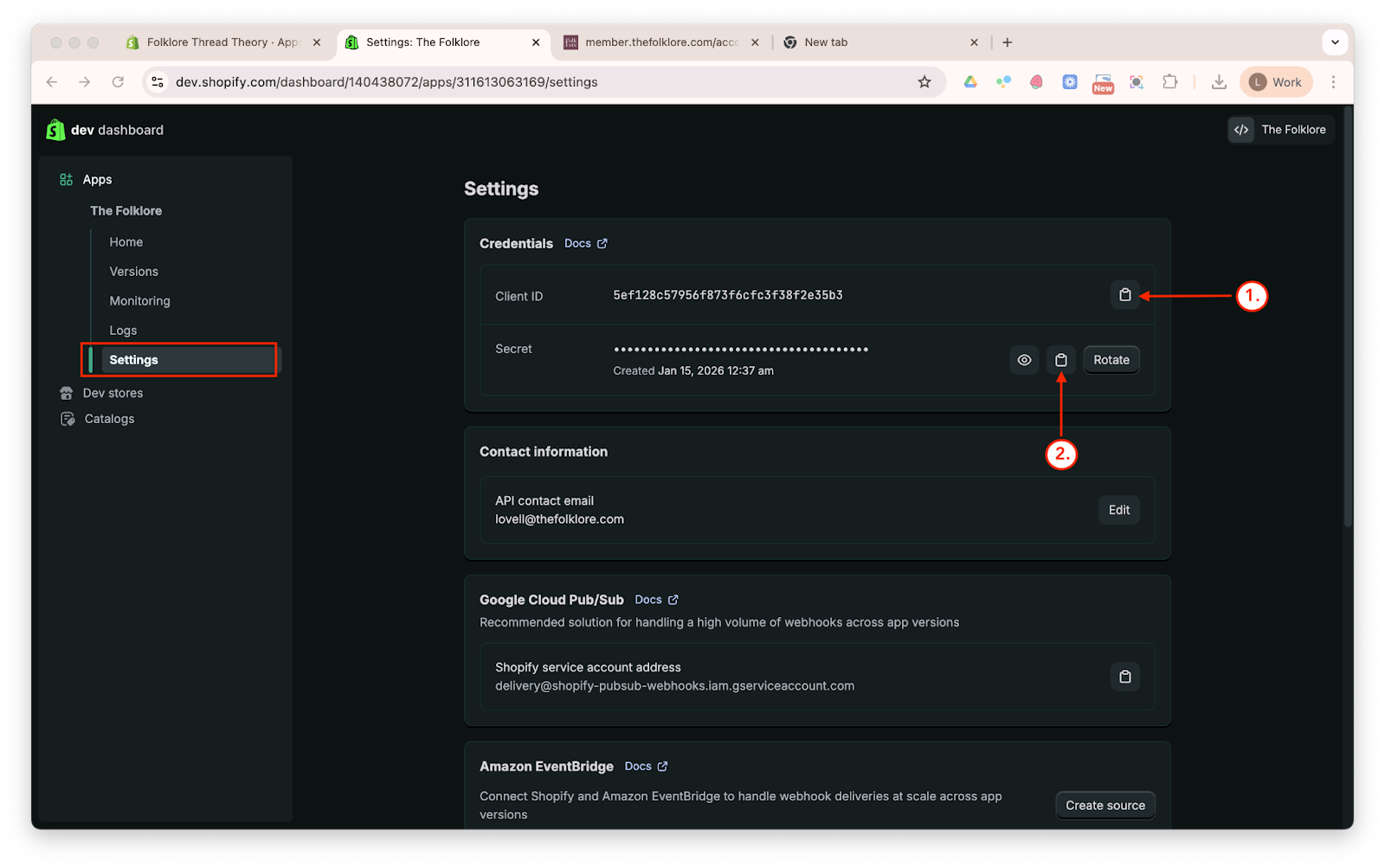Switch to the member.thefolklore.com tab
Image resolution: width=1385 pixels, height=868 pixels.
pos(660,42)
